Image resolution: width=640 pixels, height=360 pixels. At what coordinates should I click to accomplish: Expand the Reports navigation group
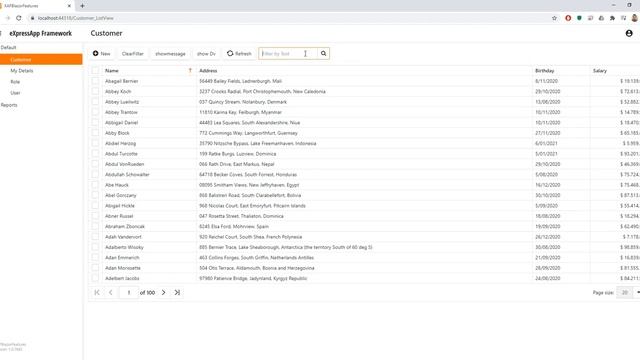(9, 105)
